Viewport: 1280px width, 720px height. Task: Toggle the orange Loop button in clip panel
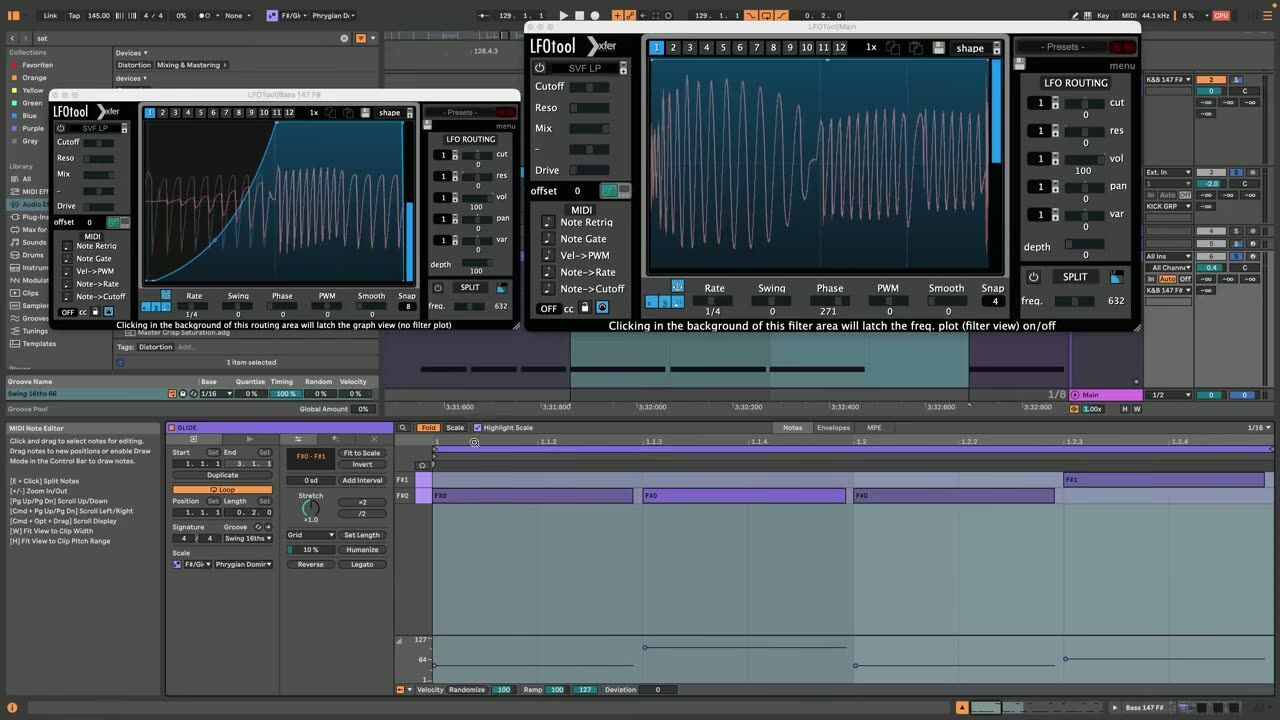[222, 490]
